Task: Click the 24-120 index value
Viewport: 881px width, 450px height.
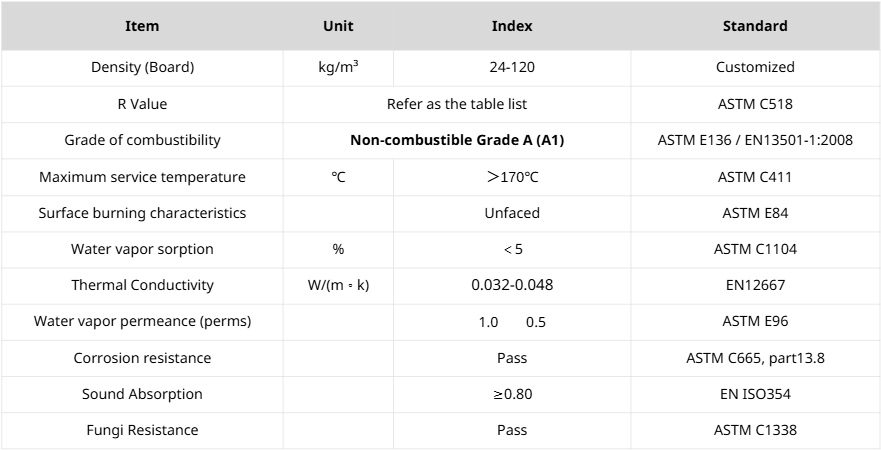Action: click(x=511, y=68)
